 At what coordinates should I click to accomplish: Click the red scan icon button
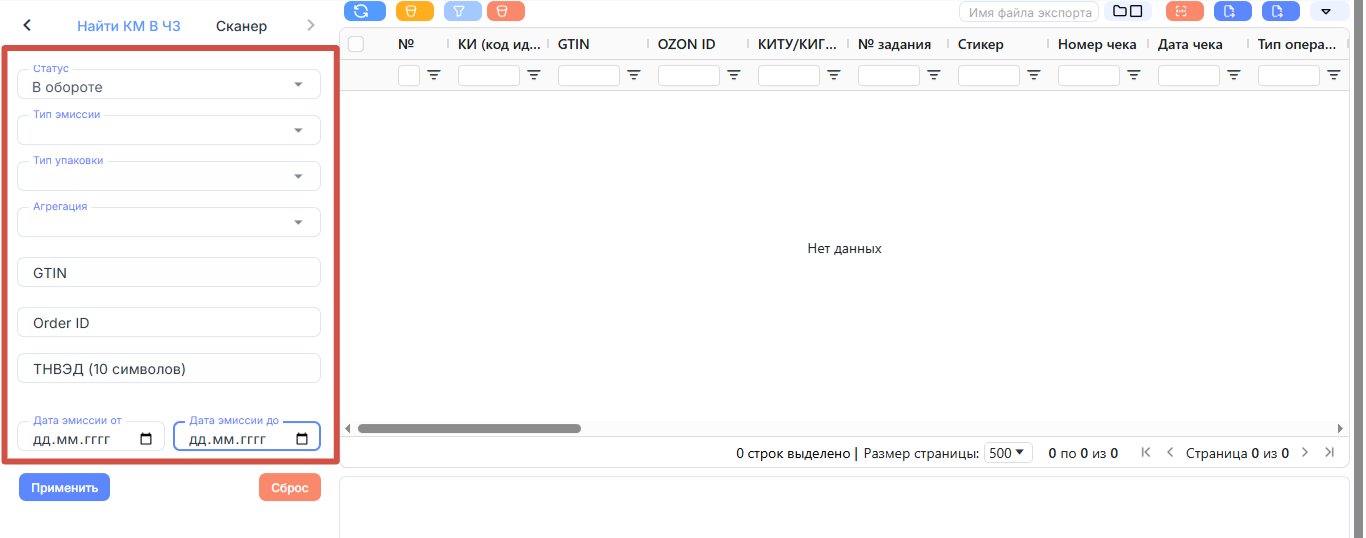coord(1185,11)
